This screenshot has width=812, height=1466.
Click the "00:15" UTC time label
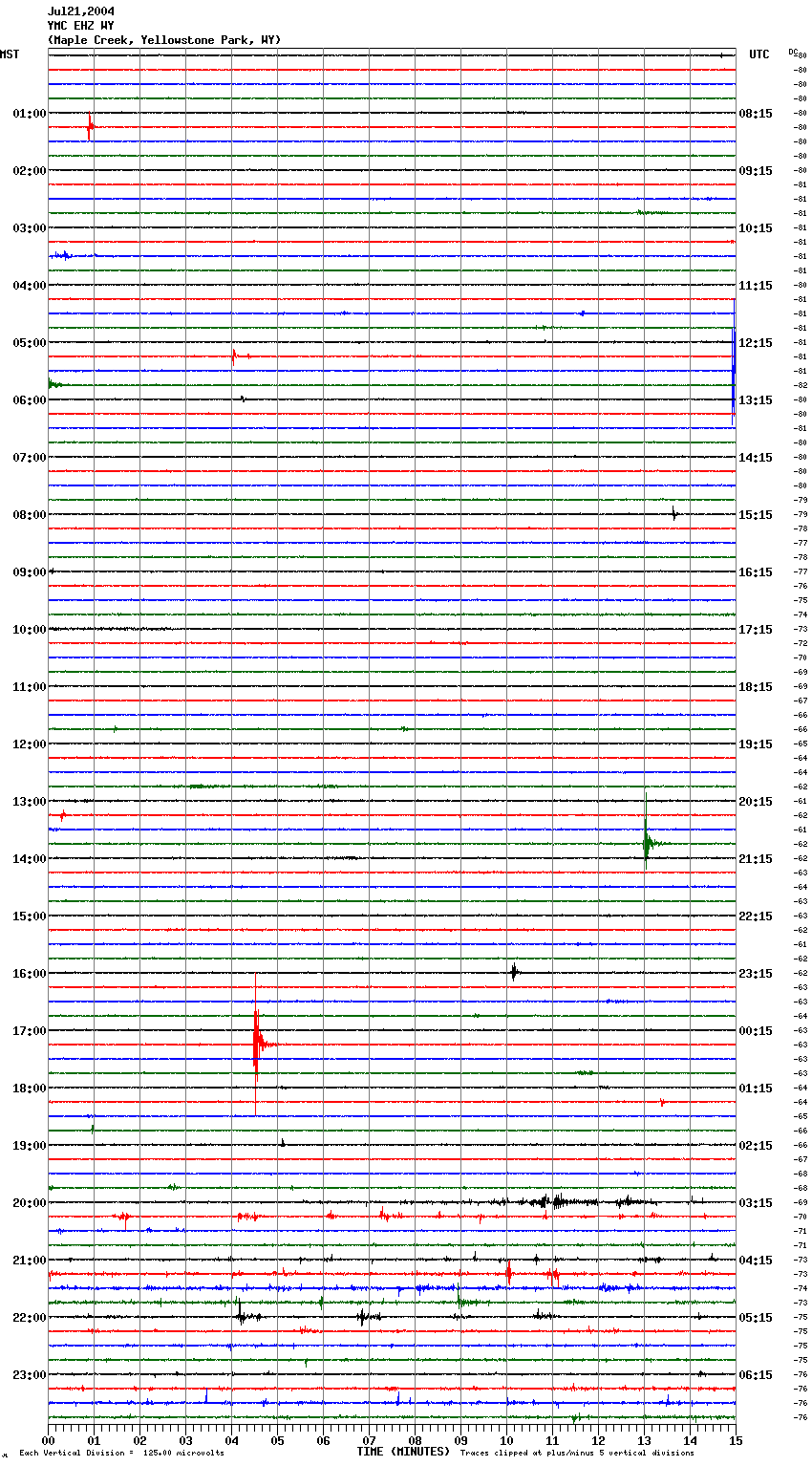[x=756, y=1031]
